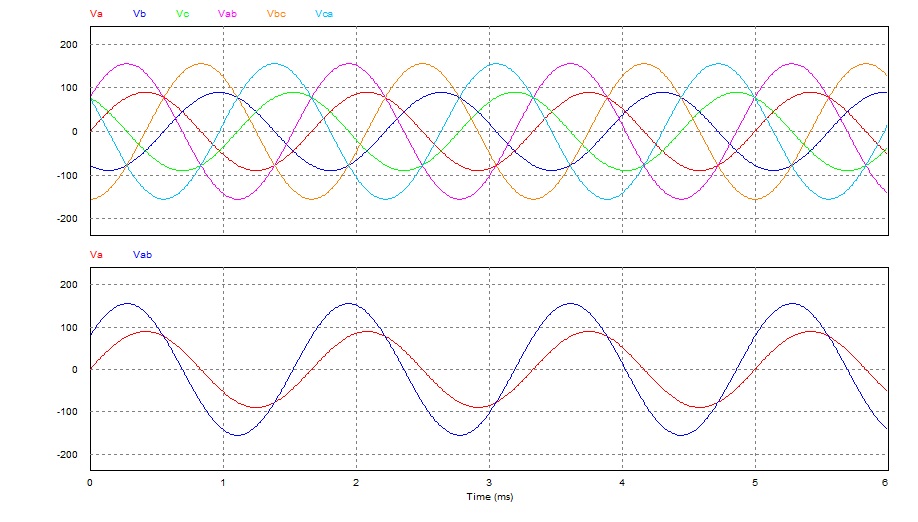
Task: Click the 200 y-axis label in top plot
Action: pos(69,44)
